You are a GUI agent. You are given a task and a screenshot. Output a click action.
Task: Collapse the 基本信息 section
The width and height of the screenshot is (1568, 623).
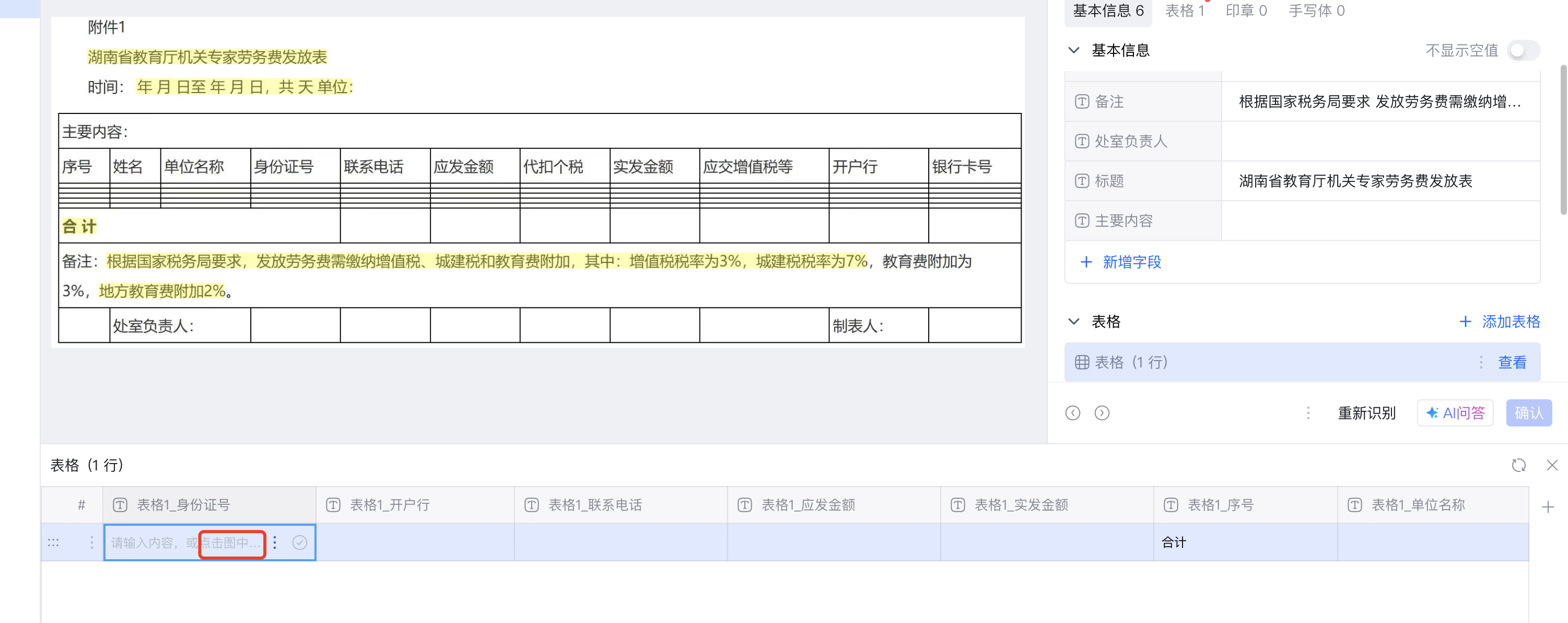(1074, 51)
